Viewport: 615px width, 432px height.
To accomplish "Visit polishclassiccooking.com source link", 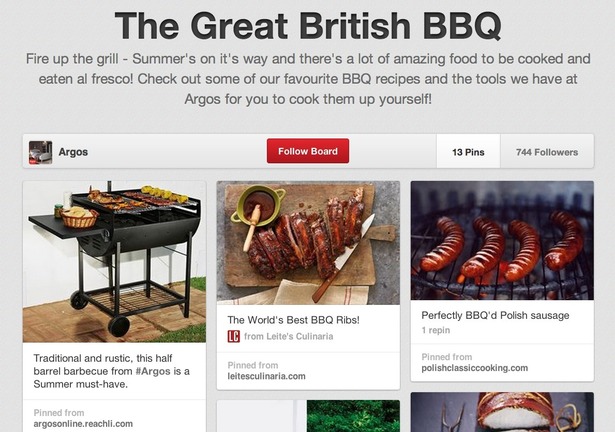I will (x=475, y=368).
